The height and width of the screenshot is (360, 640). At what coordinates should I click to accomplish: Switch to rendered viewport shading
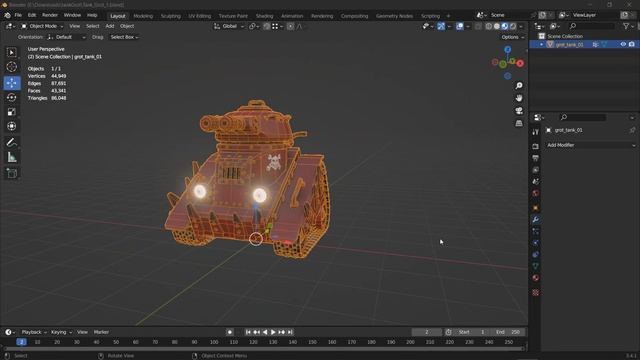(x=513, y=26)
